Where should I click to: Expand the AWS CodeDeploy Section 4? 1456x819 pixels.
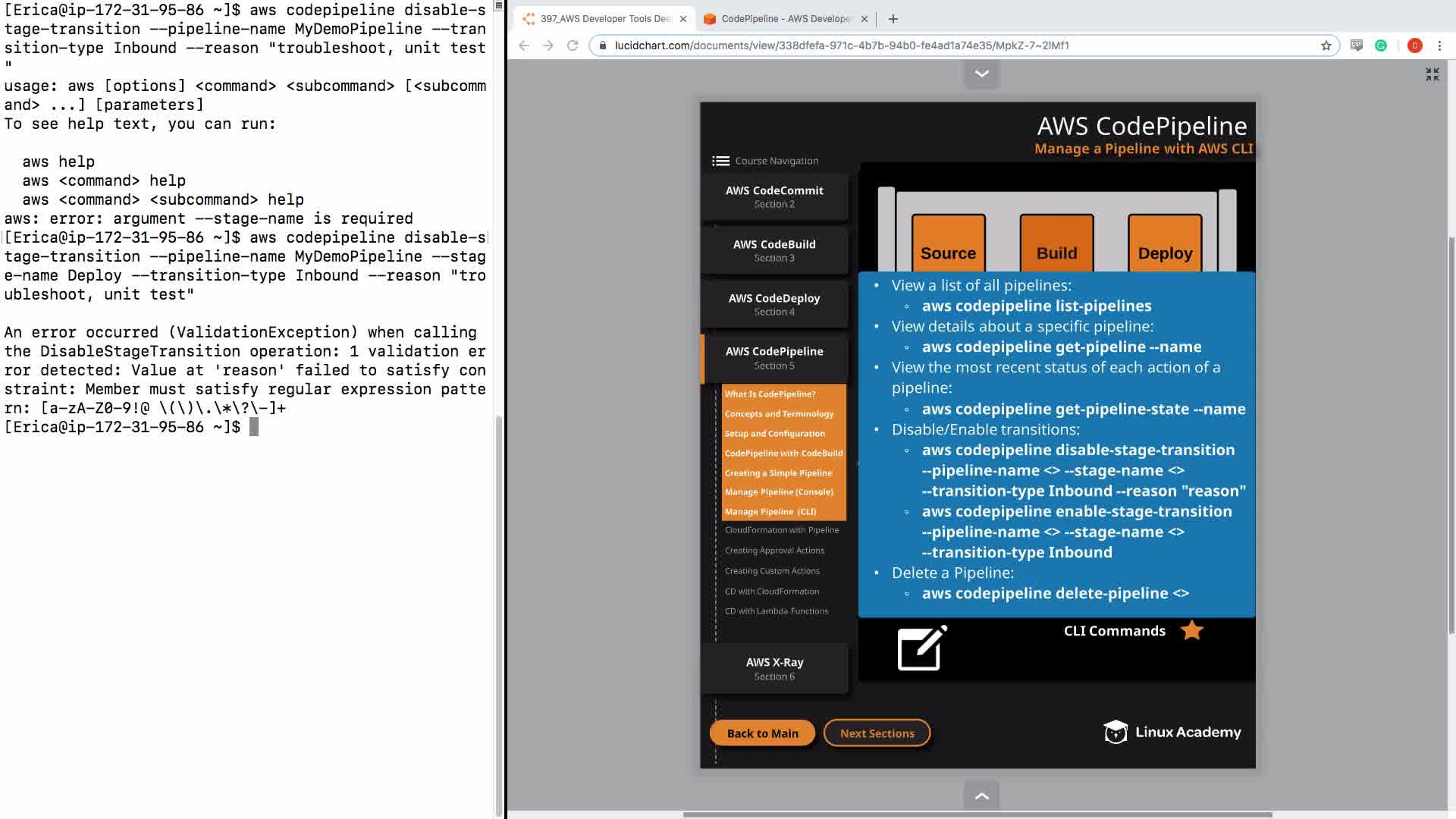coord(773,304)
